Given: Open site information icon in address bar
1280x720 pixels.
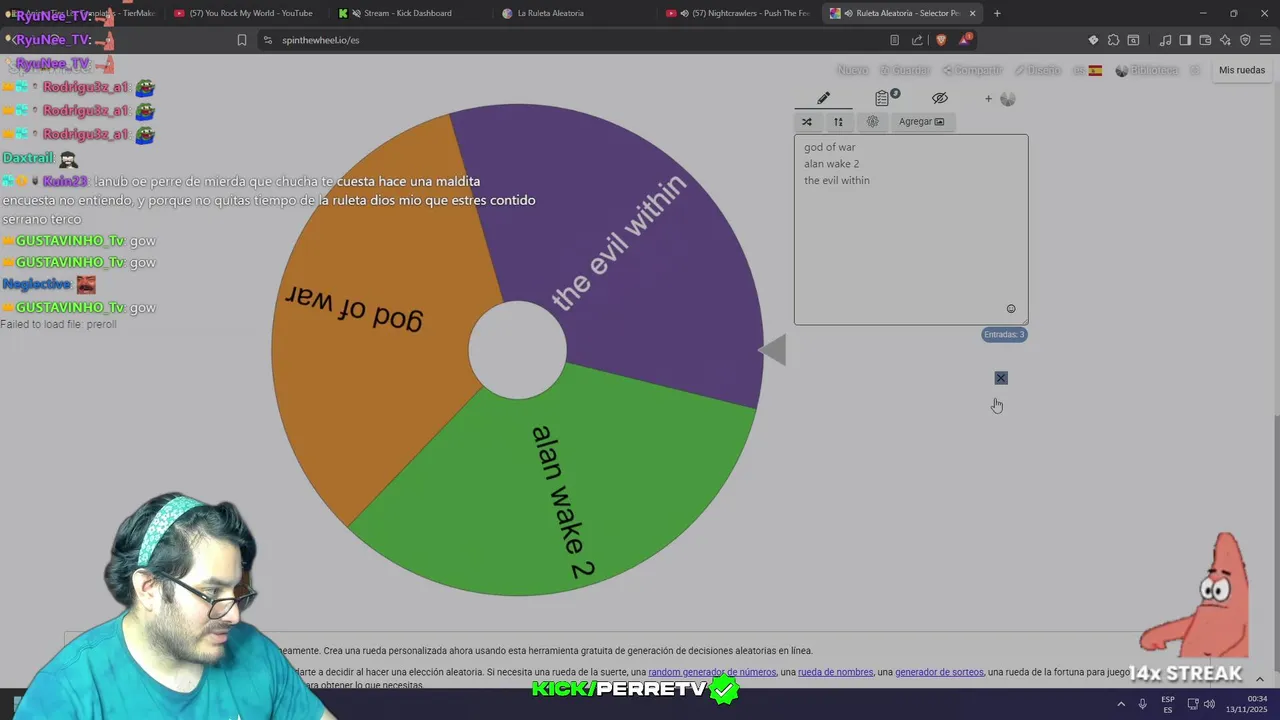Looking at the screenshot, I should click(267, 40).
